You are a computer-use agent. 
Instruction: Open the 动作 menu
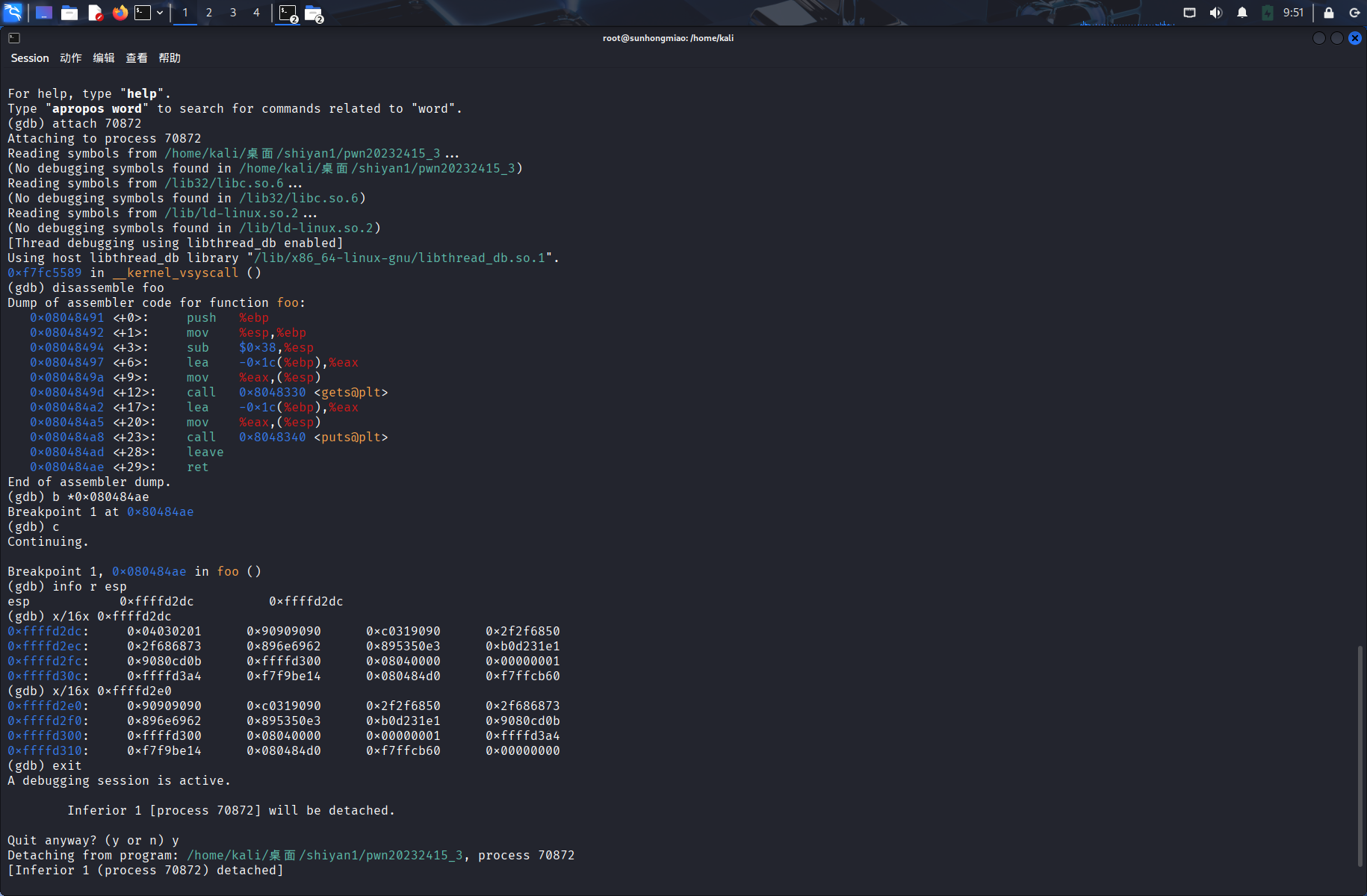tap(71, 58)
